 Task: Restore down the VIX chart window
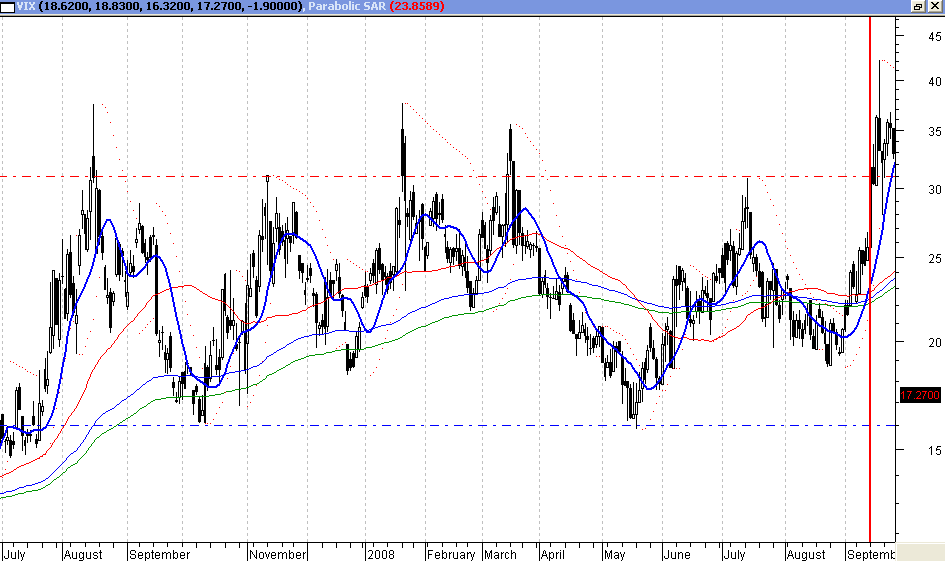(x=918, y=7)
